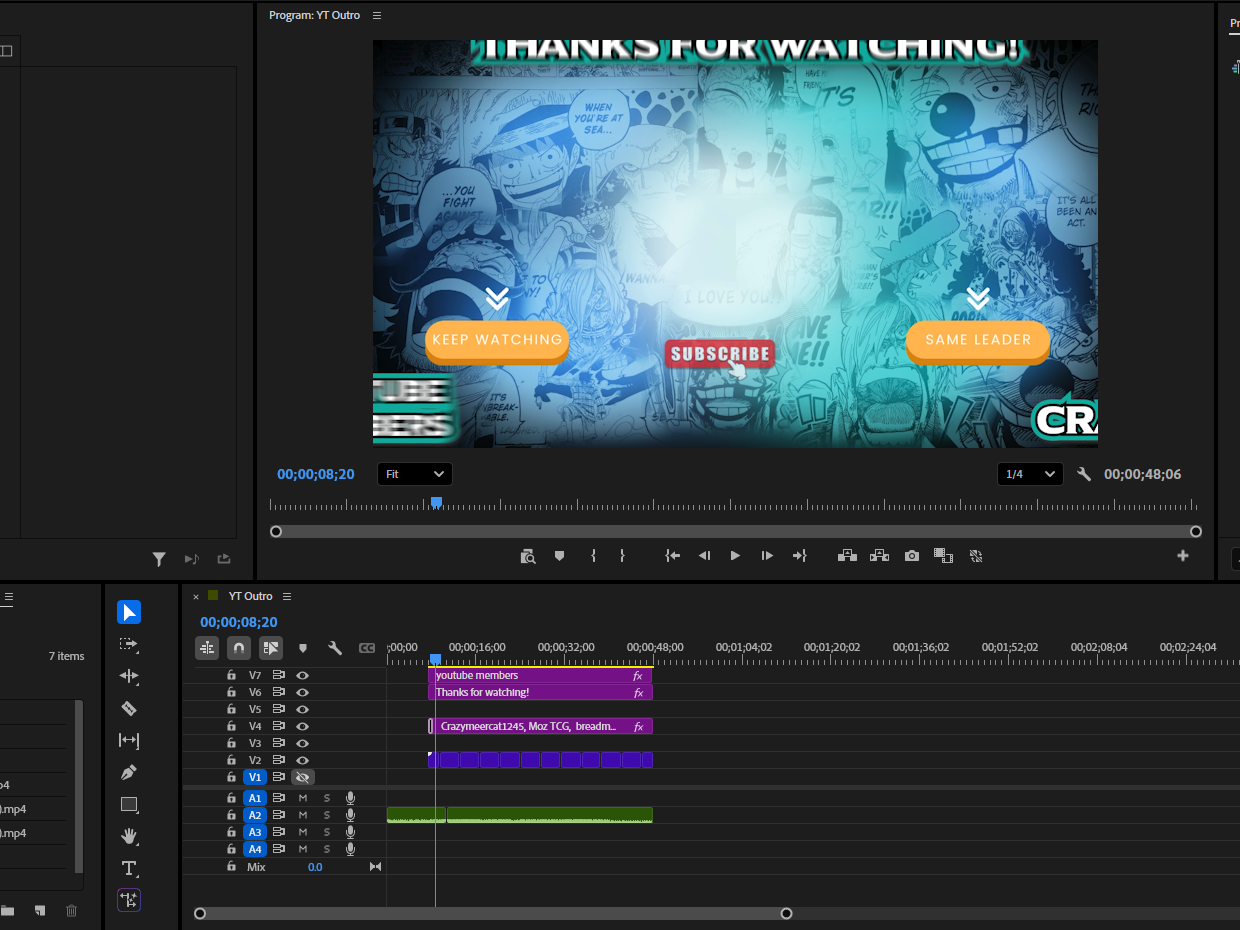Export frame with camera icon

click(x=912, y=556)
